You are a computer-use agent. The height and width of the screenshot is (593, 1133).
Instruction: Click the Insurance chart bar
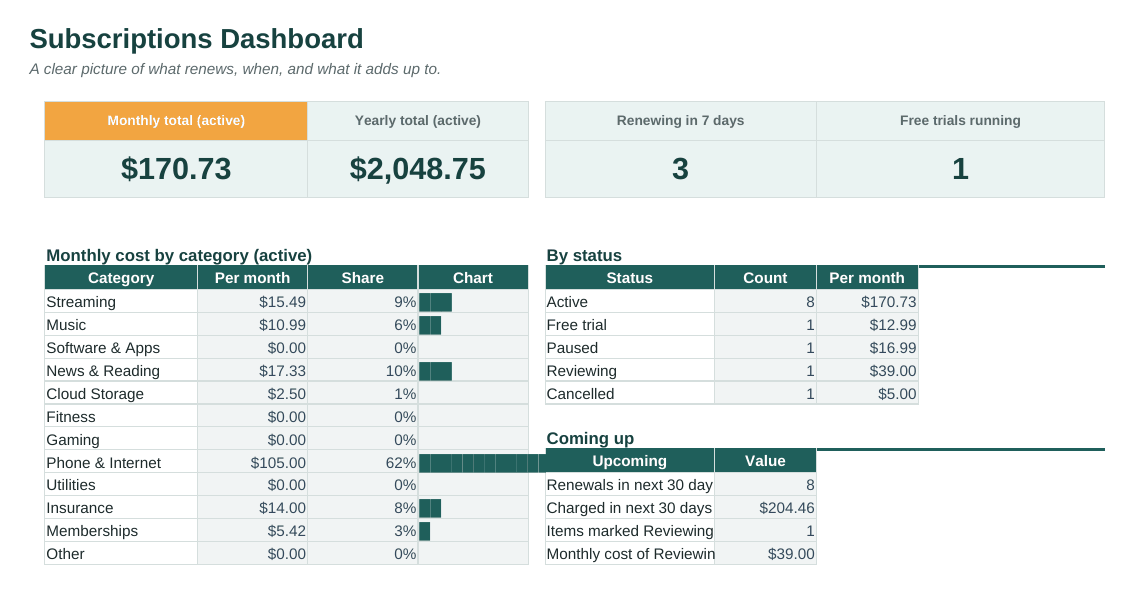[x=430, y=508]
